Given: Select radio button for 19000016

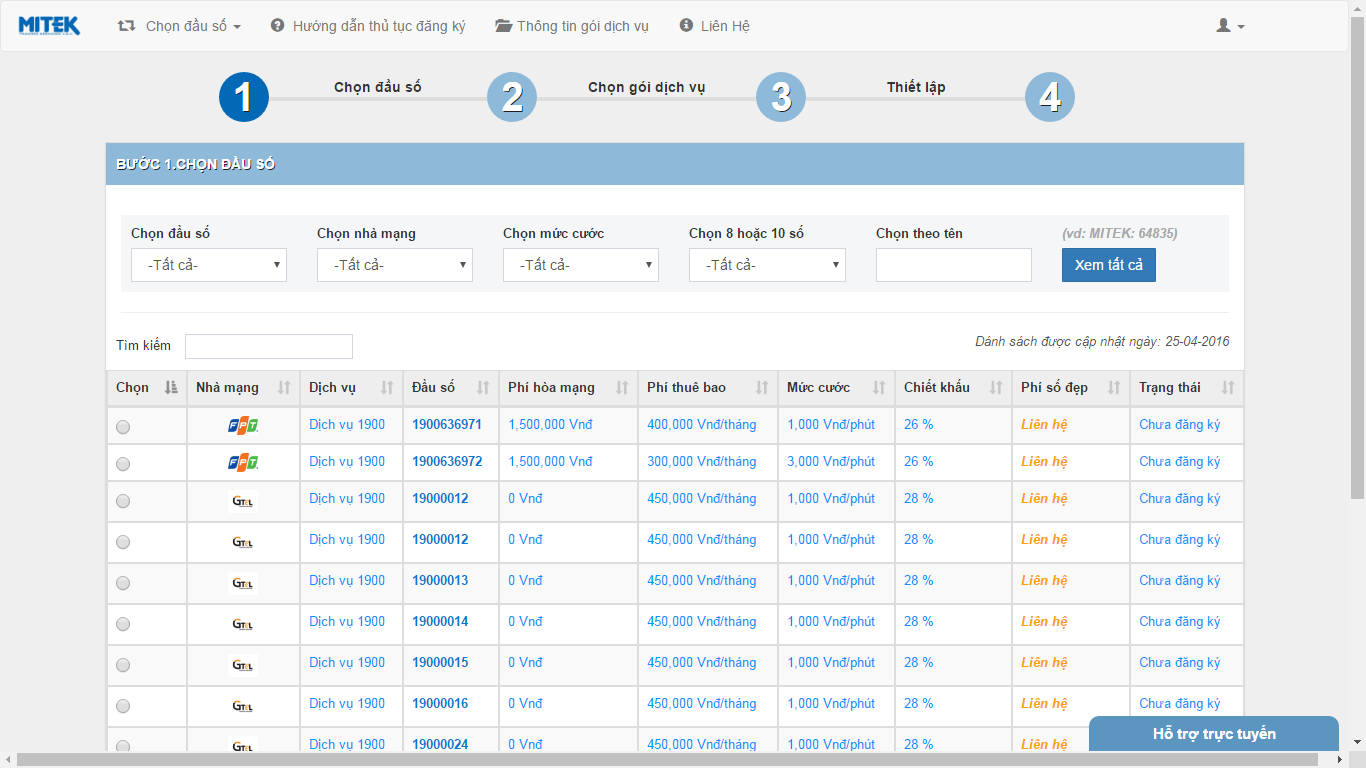Looking at the screenshot, I should click(x=123, y=706).
